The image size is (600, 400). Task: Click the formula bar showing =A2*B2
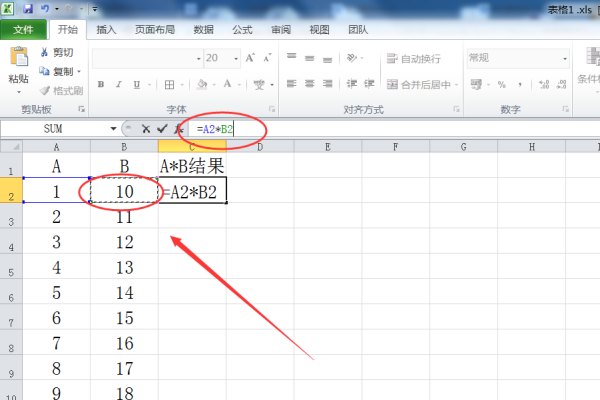(x=394, y=129)
